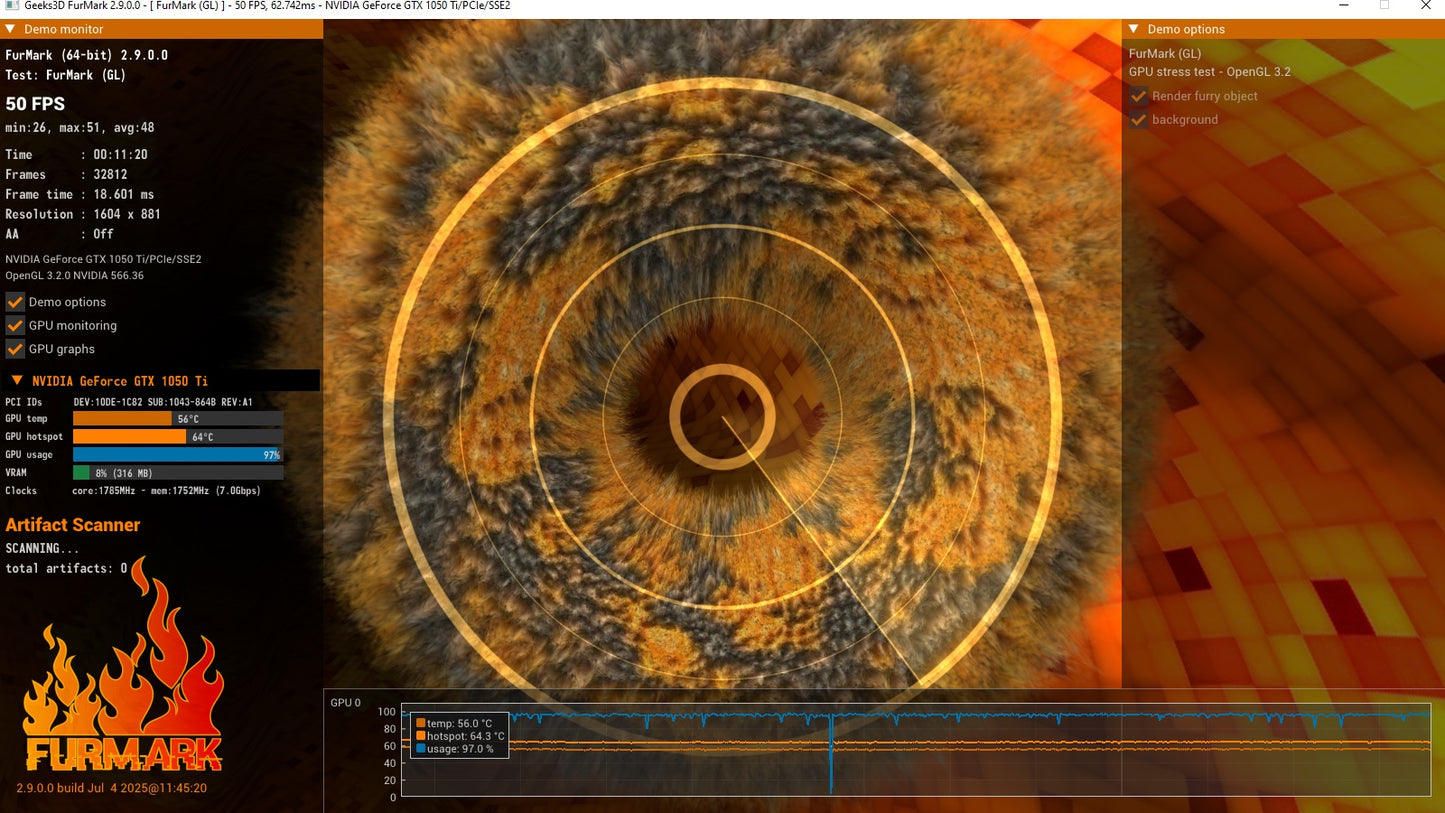Click the GPU usage bar showing 97%
The height and width of the screenshot is (813, 1445).
click(x=178, y=455)
